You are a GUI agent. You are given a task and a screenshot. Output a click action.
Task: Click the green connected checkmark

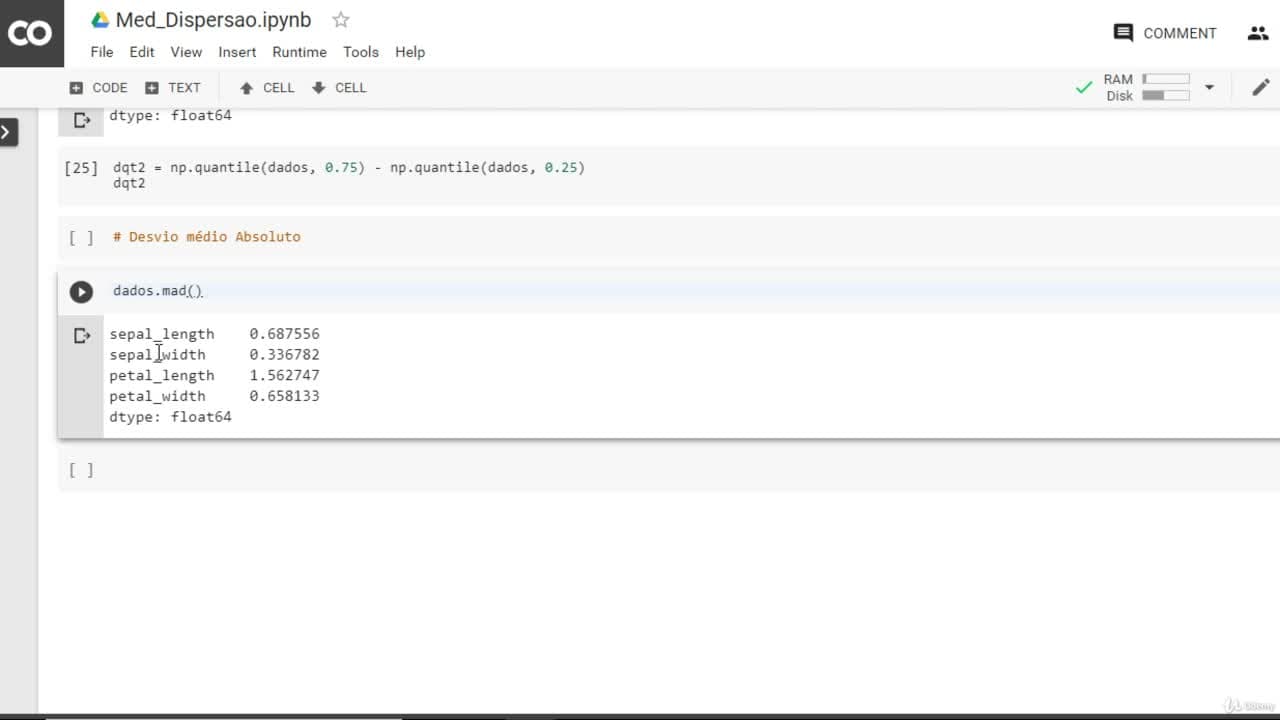(x=1083, y=88)
